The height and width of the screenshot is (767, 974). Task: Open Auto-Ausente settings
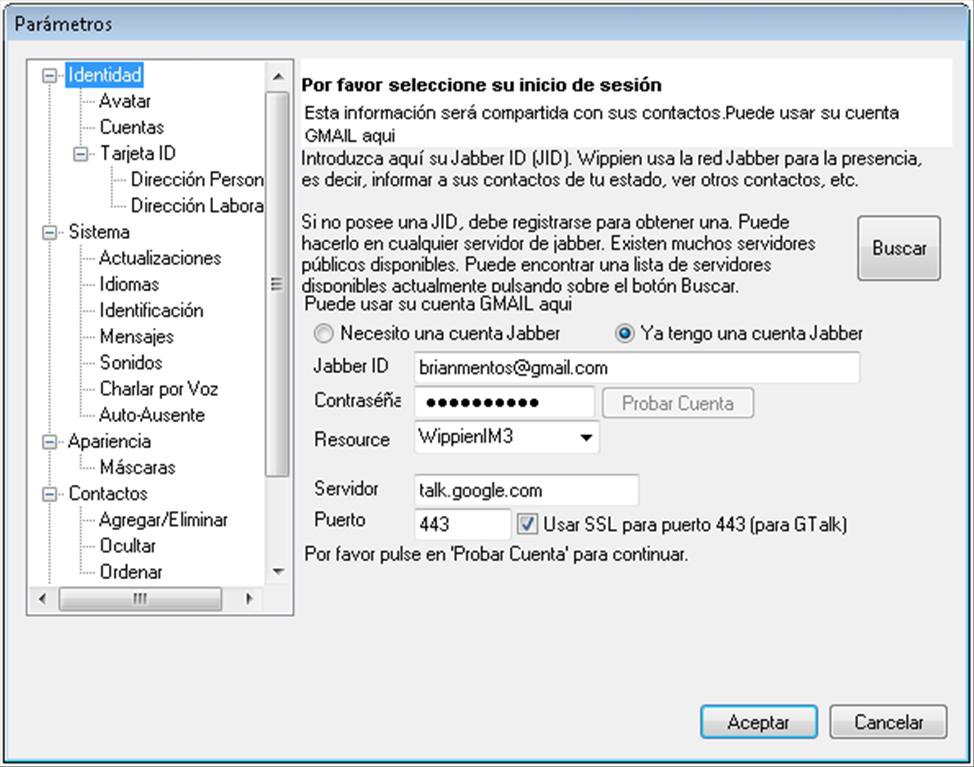coord(152,415)
